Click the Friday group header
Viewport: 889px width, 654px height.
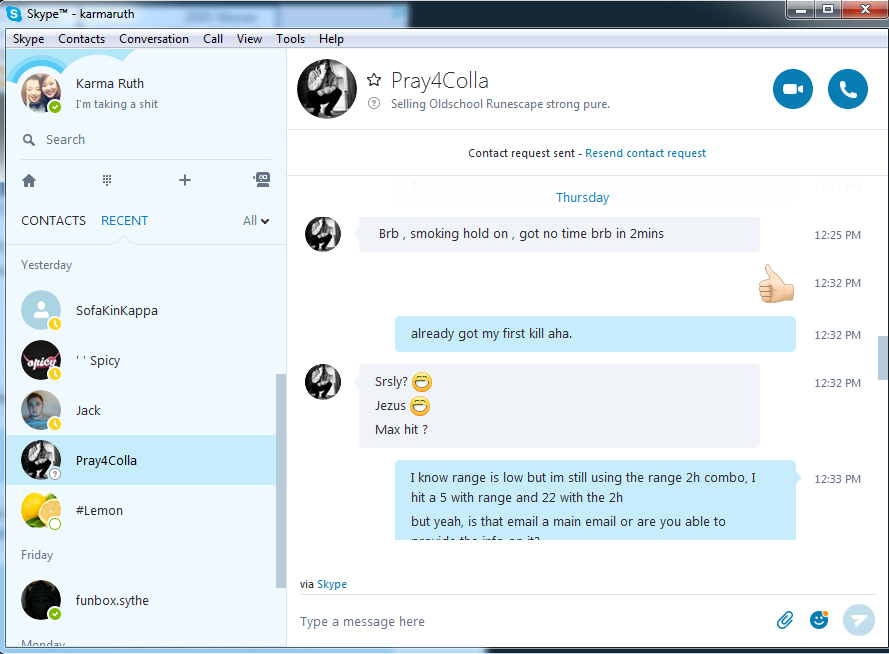pyautogui.click(x=37, y=555)
